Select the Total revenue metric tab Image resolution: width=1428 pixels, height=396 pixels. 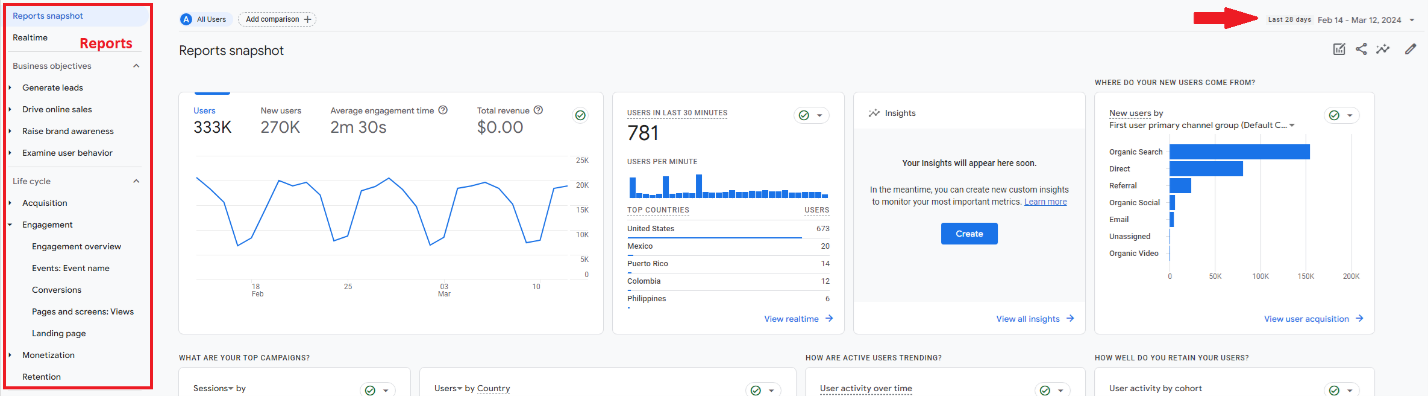click(x=510, y=120)
